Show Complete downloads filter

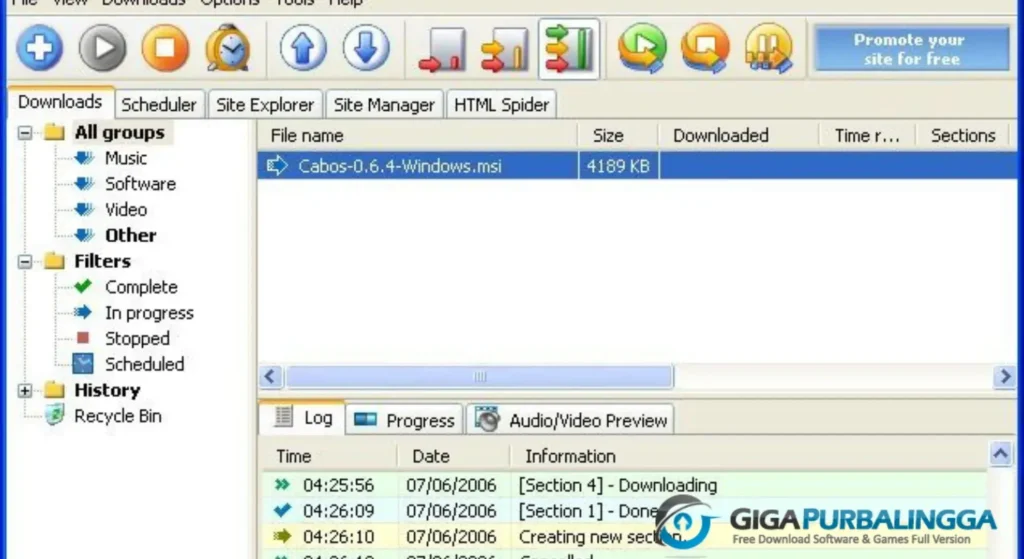tap(141, 287)
